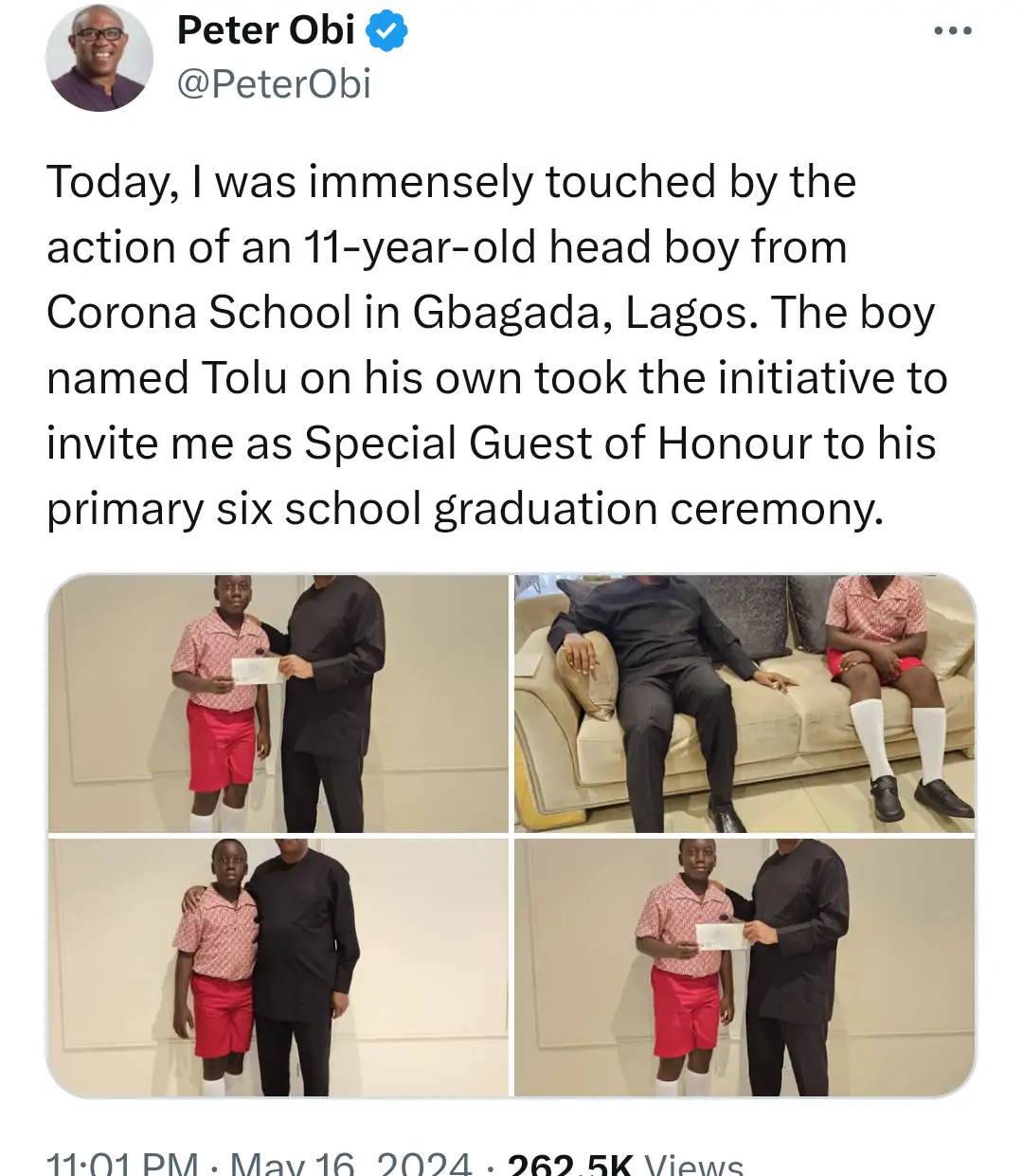Click the name "Tolu" in the tweet
The image size is (1022, 1176).
pyautogui.click(x=244, y=378)
